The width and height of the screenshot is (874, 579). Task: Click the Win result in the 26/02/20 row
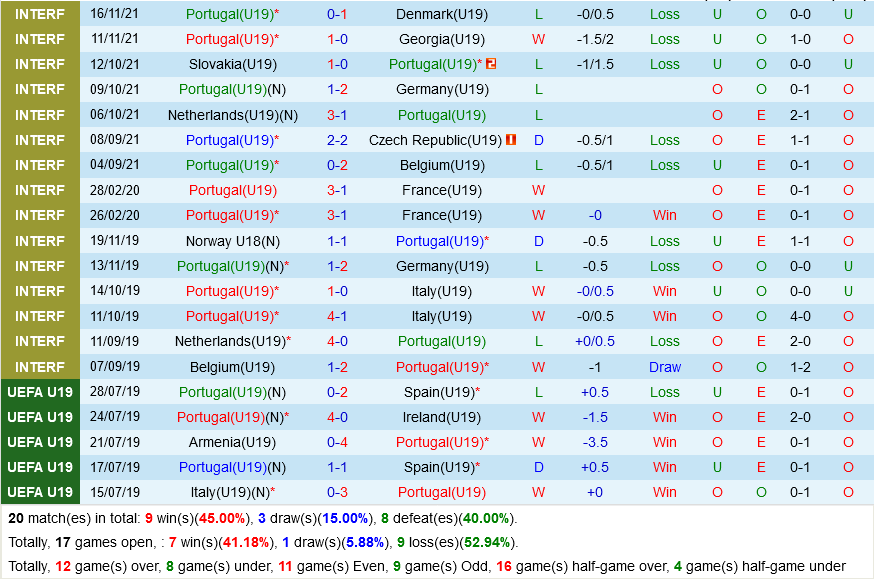pyautogui.click(x=664, y=216)
